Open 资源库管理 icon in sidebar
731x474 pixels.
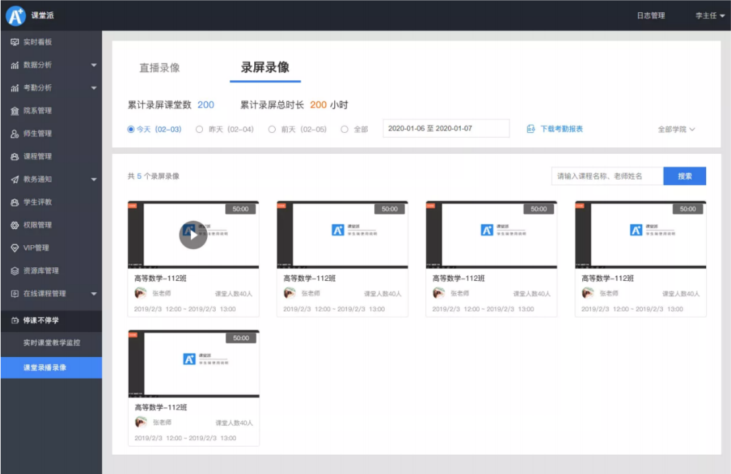click(x=14, y=271)
